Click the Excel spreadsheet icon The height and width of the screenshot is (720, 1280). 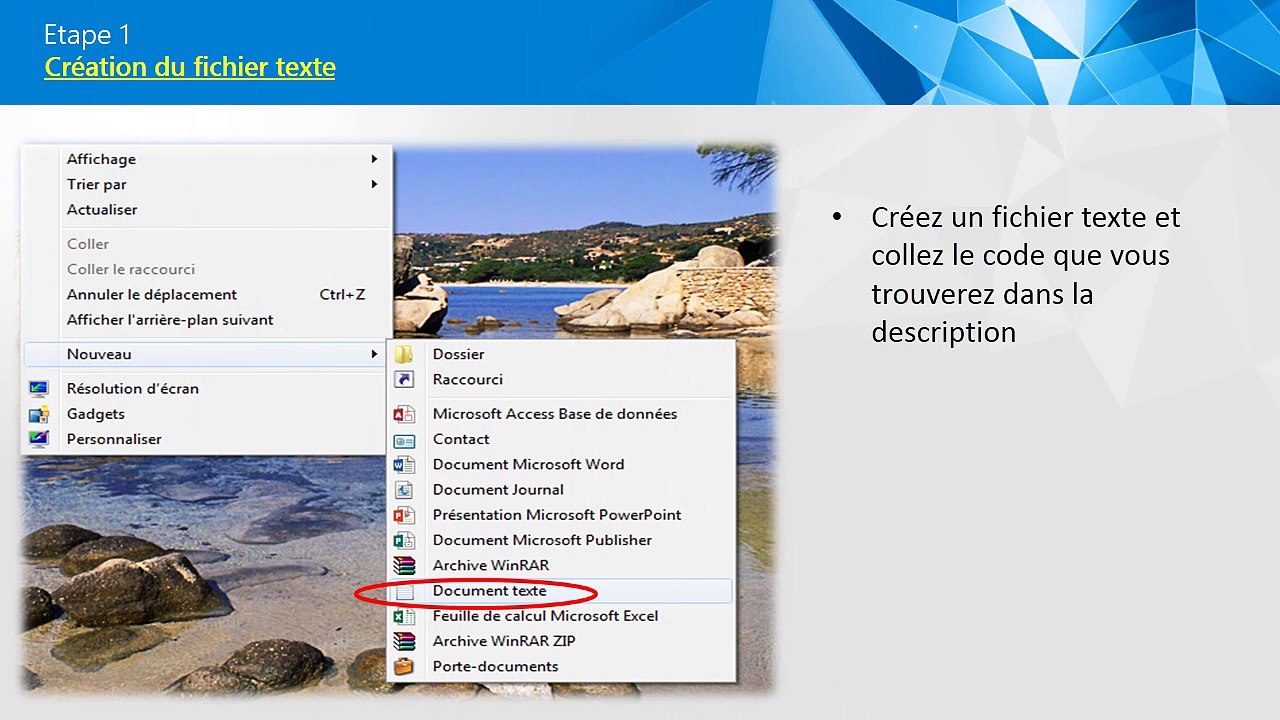[404, 616]
